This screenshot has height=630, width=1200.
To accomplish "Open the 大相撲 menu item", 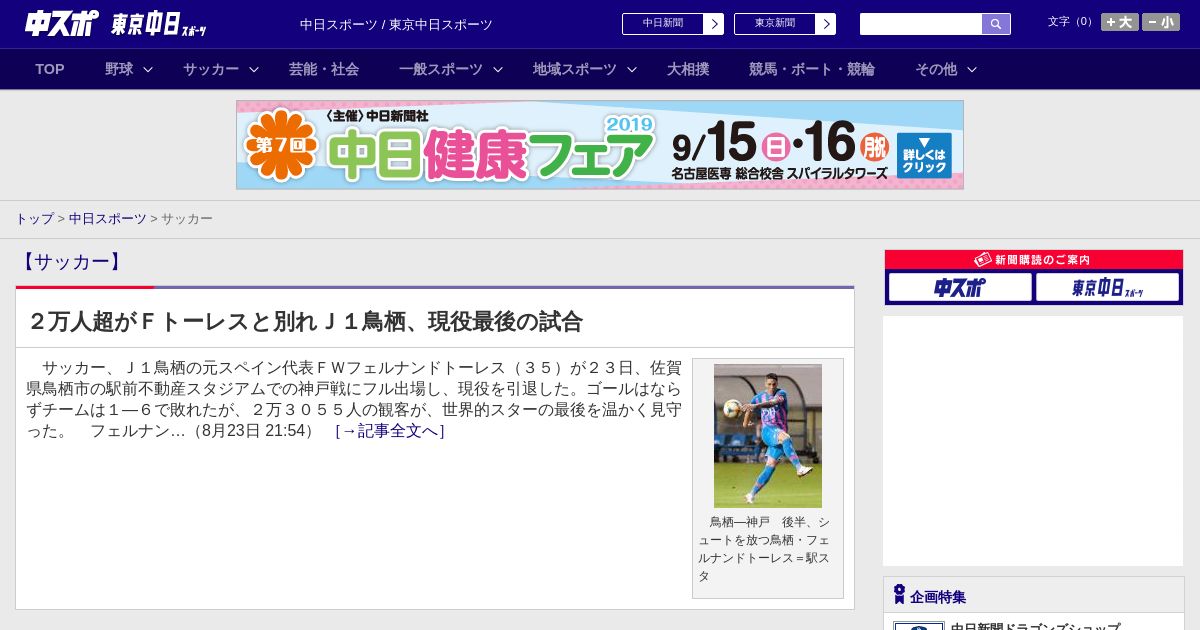I will pos(688,69).
